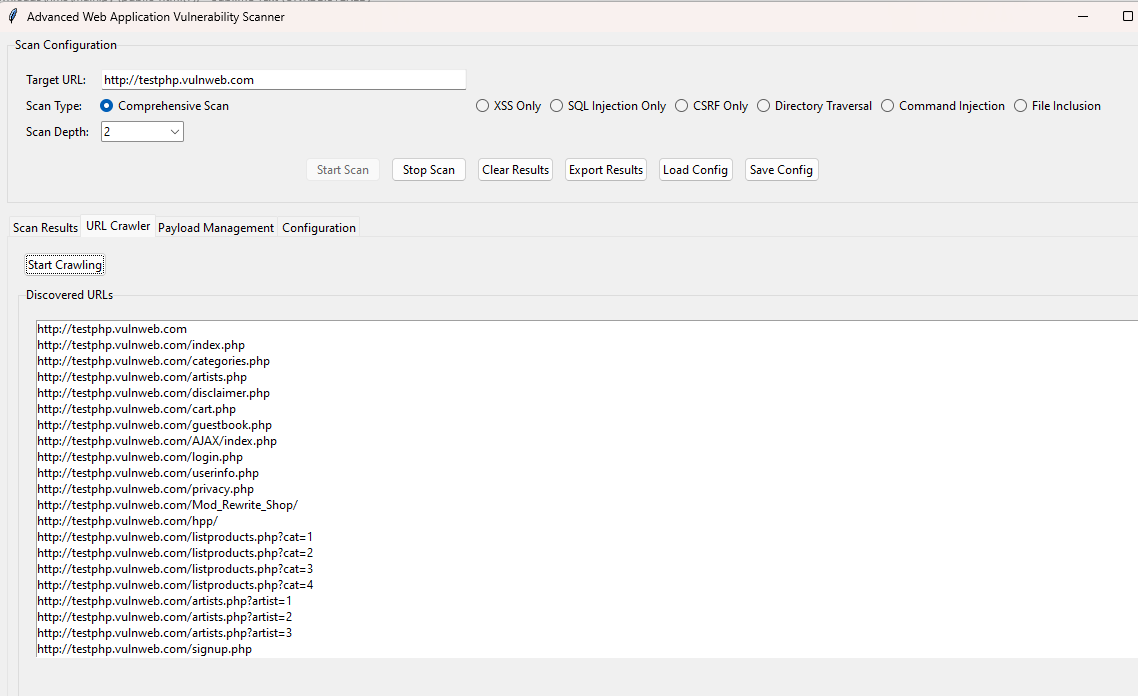Select the XSS Only scan type
This screenshot has height=696, width=1138.
pos(483,106)
